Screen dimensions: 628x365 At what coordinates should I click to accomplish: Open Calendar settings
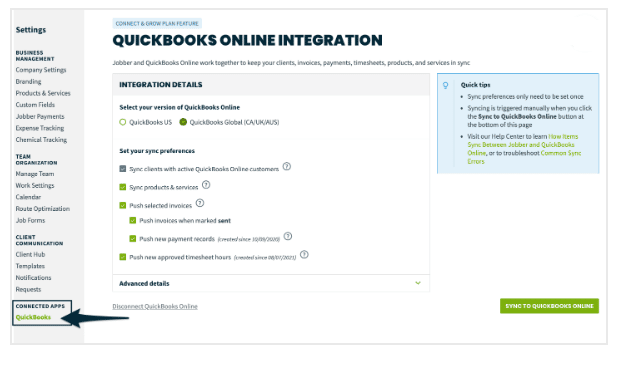pos(28,197)
